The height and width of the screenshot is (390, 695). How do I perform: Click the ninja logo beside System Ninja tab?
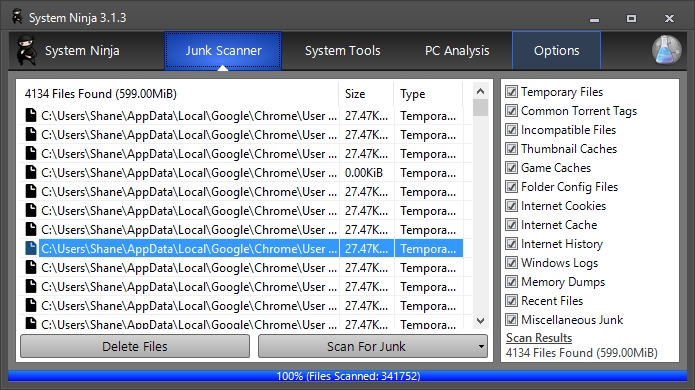click(x=26, y=51)
